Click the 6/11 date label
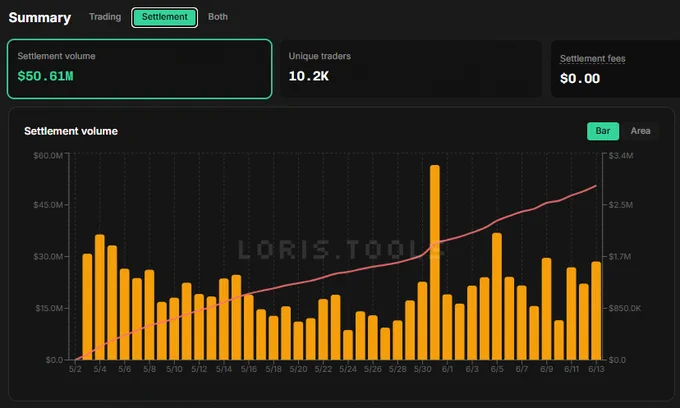The height and width of the screenshot is (408, 680). coord(572,369)
